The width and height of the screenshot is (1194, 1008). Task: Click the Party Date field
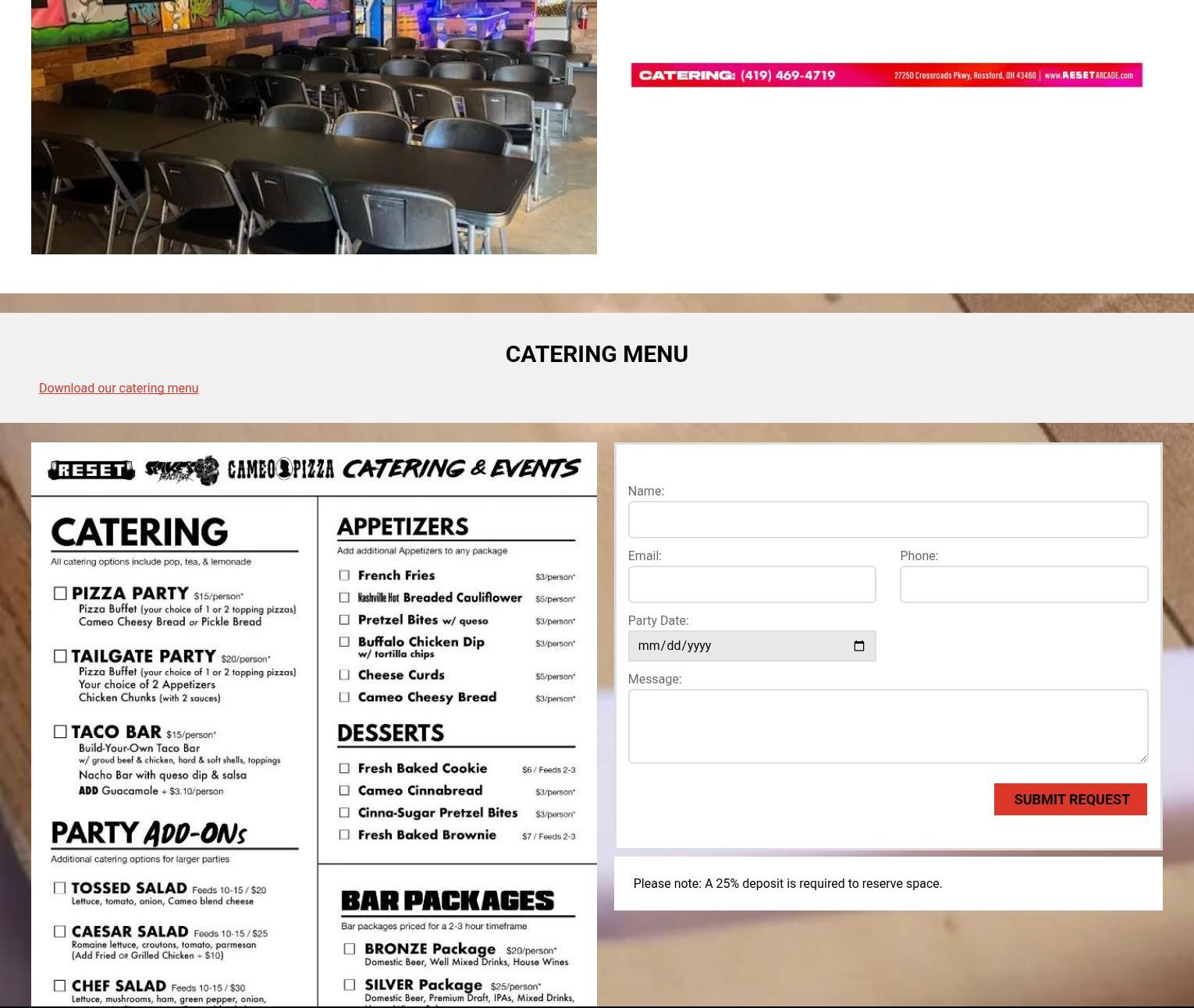pos(752,646)
